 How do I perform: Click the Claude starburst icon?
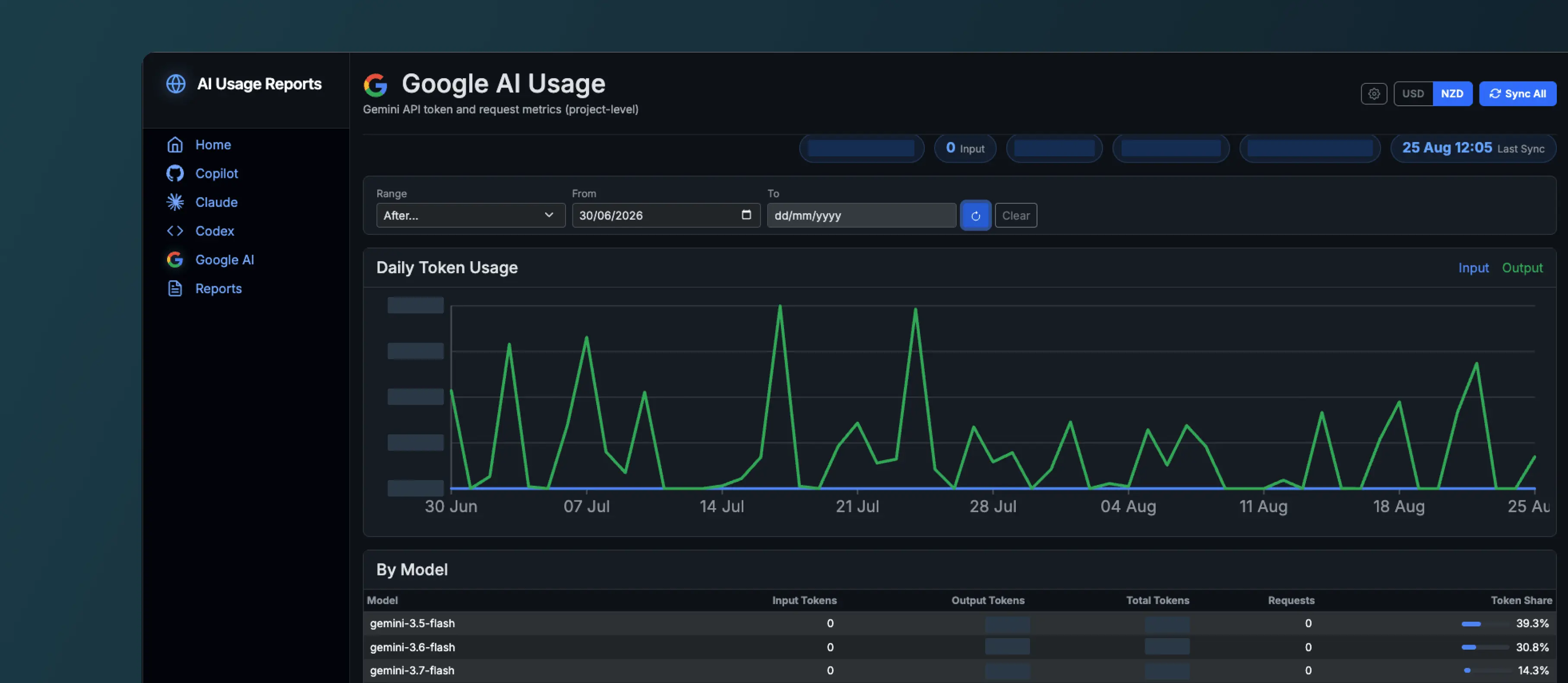[x=175, y=202]
